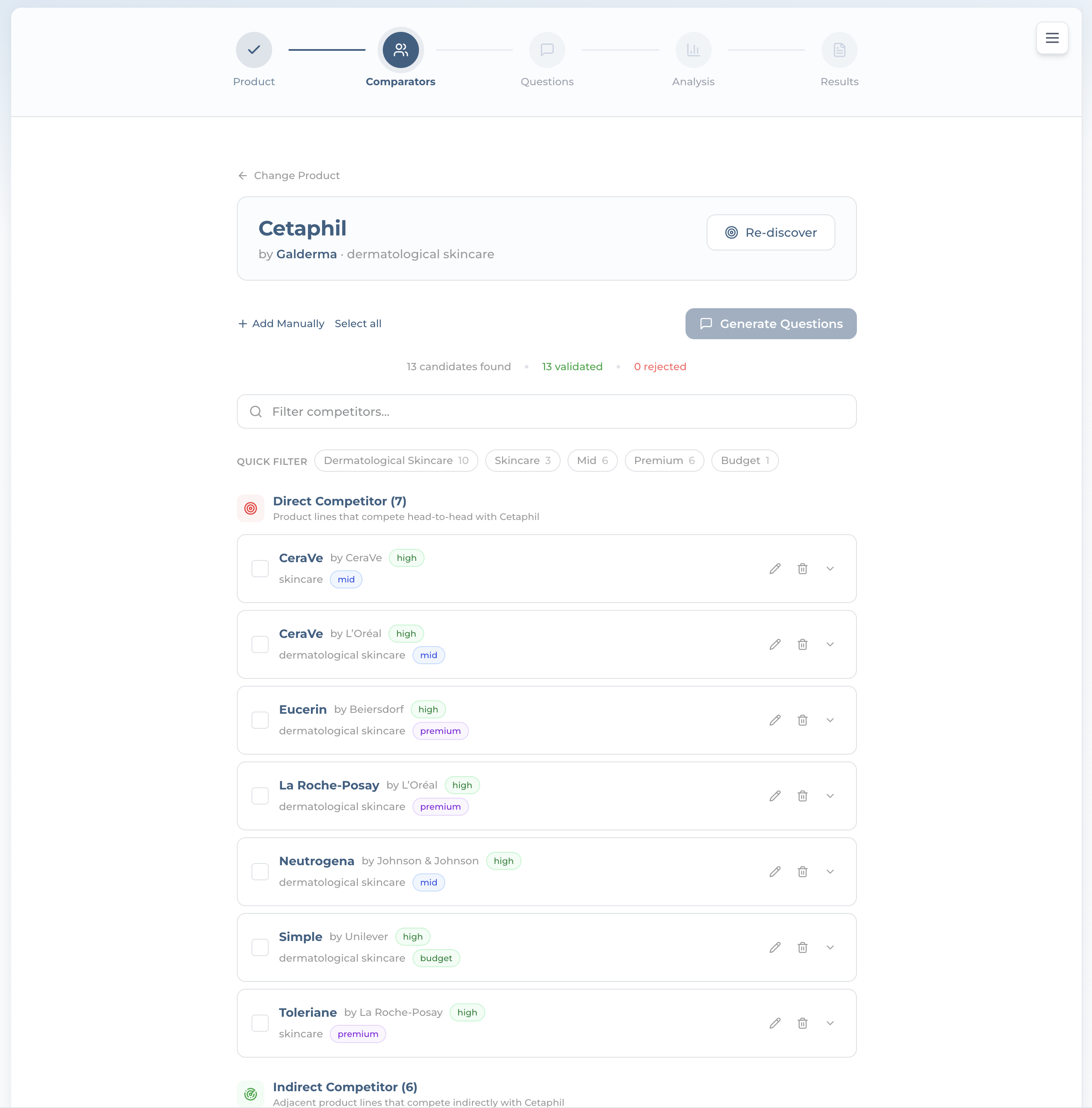Click Add Manually
This screenshot has width=1092, height=1108.
(281, 324)
